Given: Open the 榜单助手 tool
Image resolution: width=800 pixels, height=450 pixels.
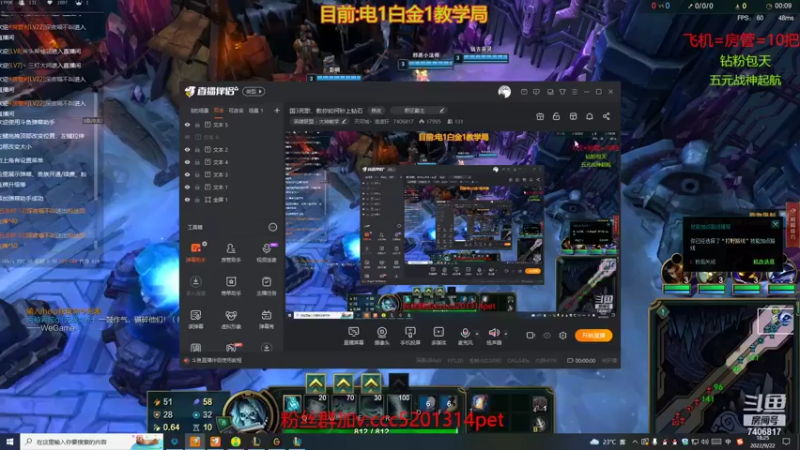Looking at the screenshot, I should 231,285.
